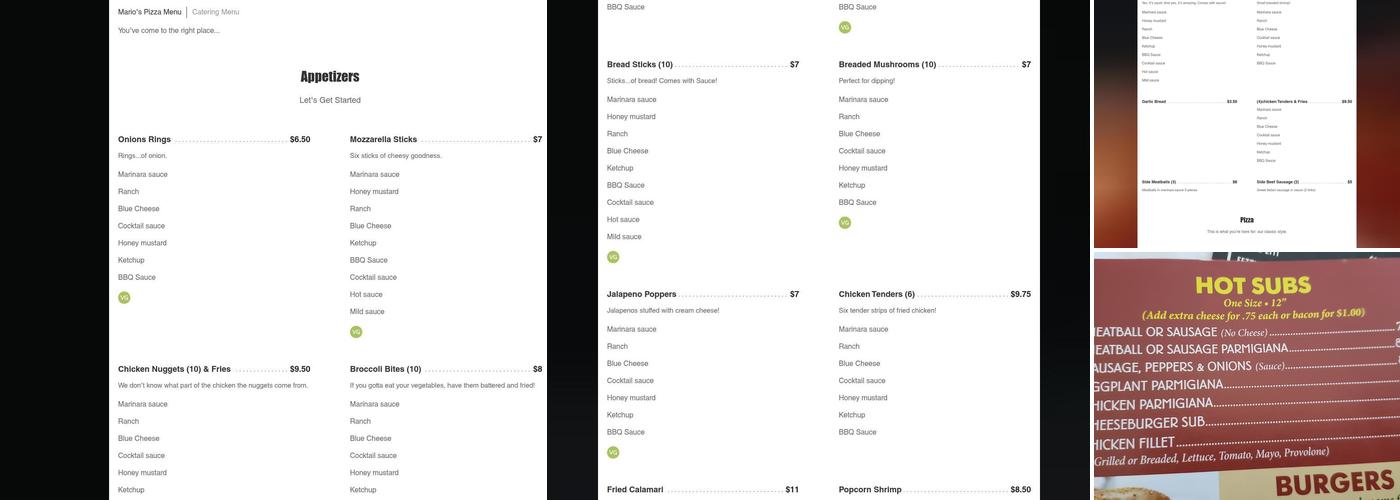The image size is (1400, 500).
Task: Switch to the Catering Menu tab
Action: pyautogui.click(x=215, y=12)
